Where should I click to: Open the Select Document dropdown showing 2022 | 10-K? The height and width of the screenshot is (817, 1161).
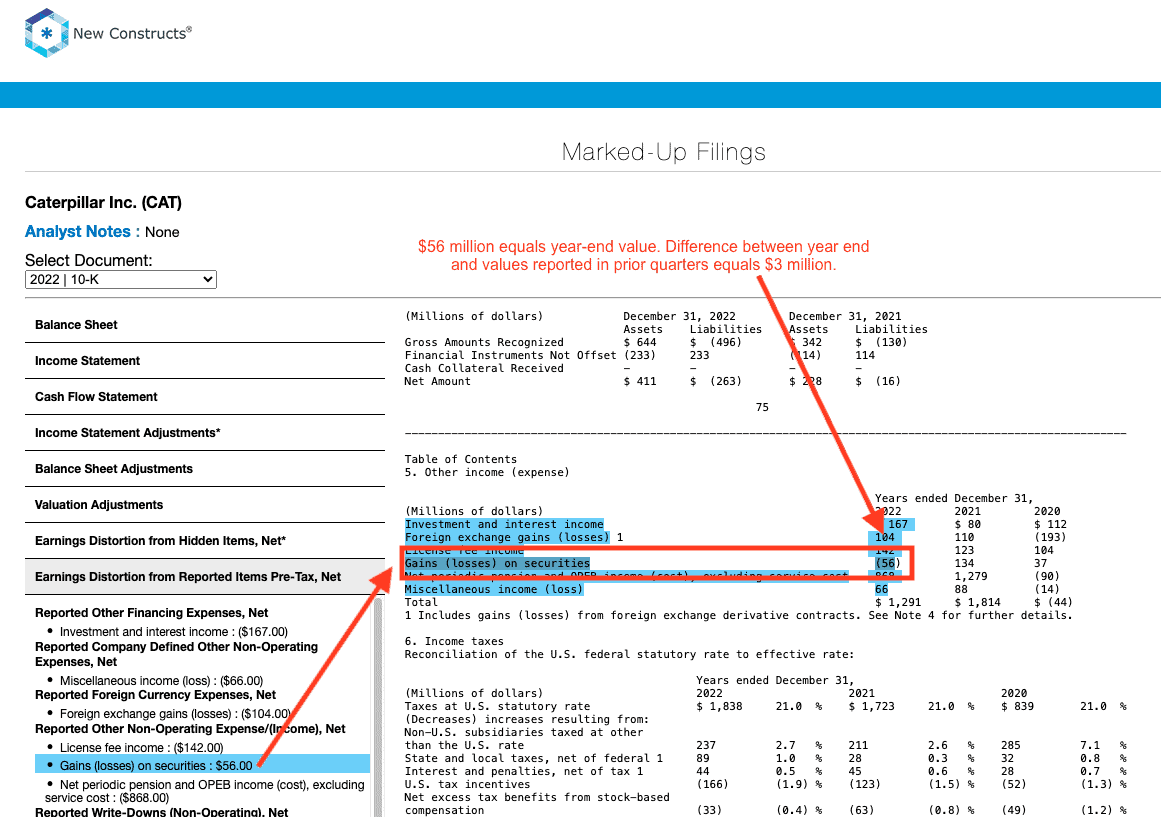click(121, 279)
